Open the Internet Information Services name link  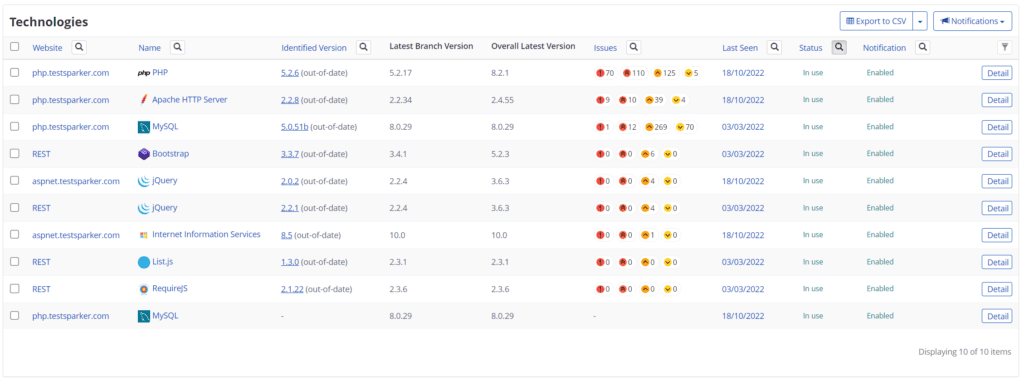[206, 235]
